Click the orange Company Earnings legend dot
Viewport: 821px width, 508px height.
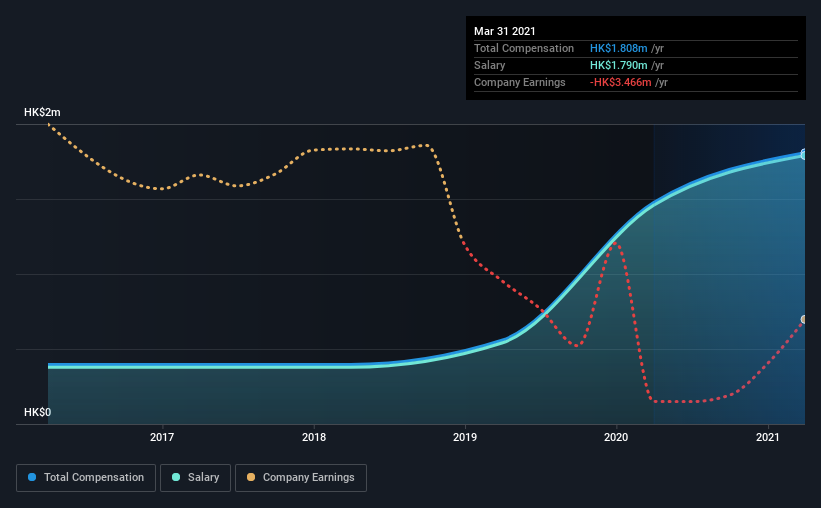coord(251,477)
